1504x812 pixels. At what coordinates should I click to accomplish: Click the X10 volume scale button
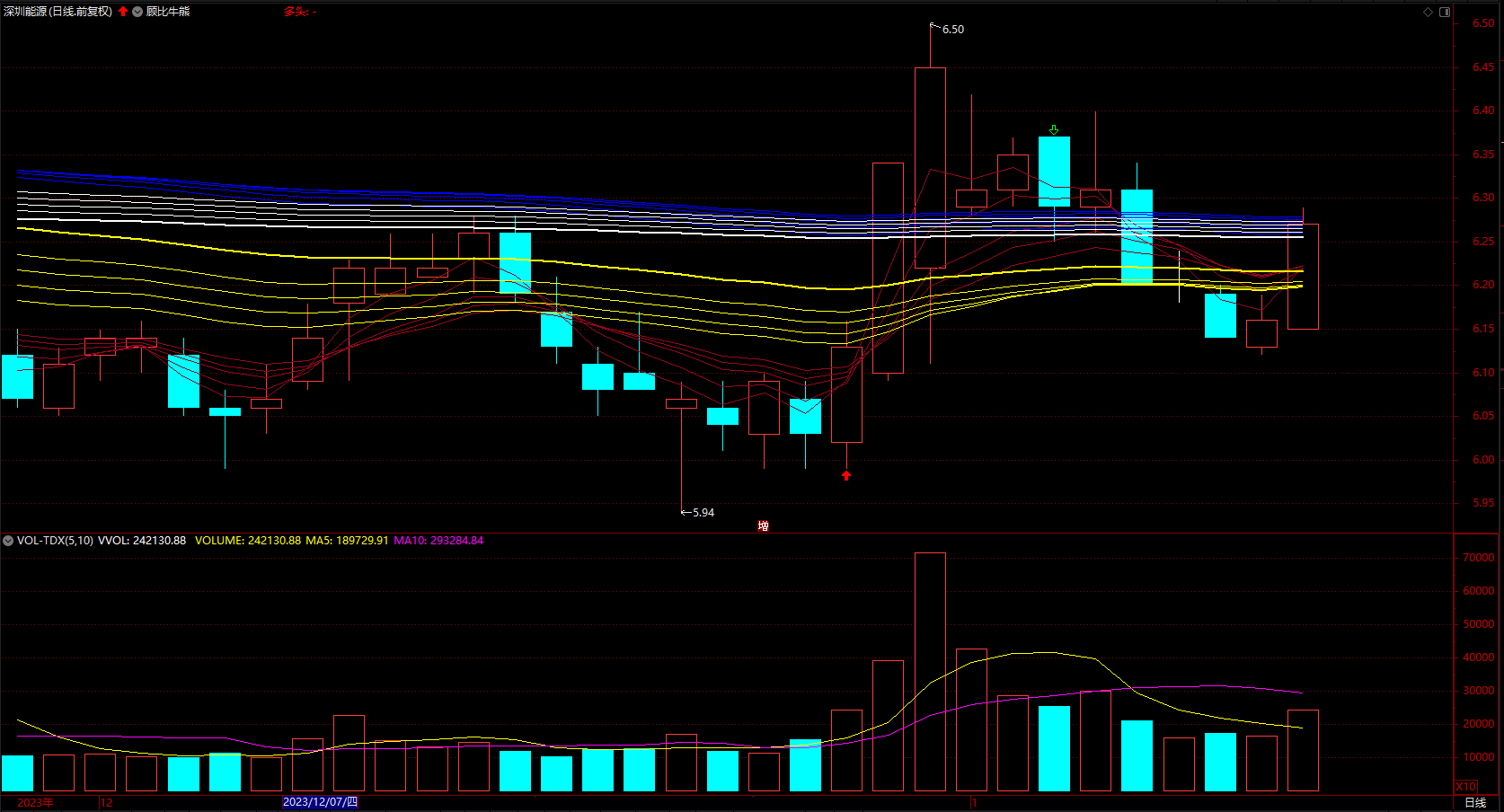tap(1465, 786)
